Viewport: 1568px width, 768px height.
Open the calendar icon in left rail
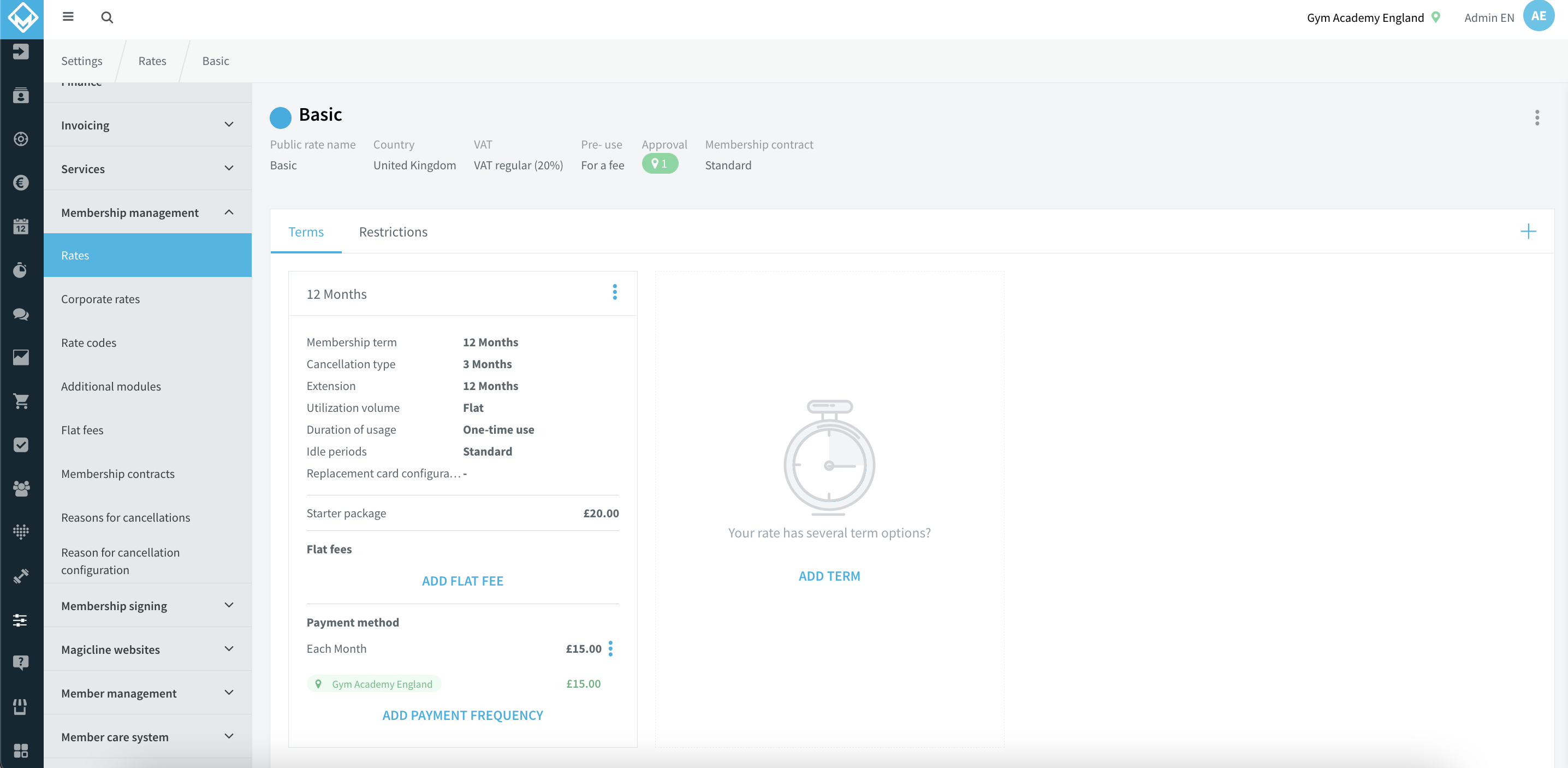21,227
